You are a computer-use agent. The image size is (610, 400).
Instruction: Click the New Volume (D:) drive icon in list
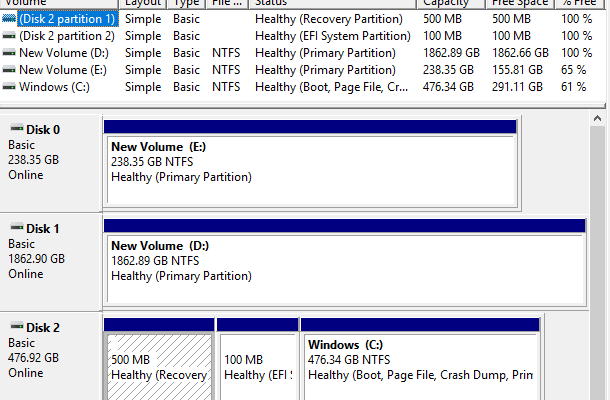tap(9, 53)
